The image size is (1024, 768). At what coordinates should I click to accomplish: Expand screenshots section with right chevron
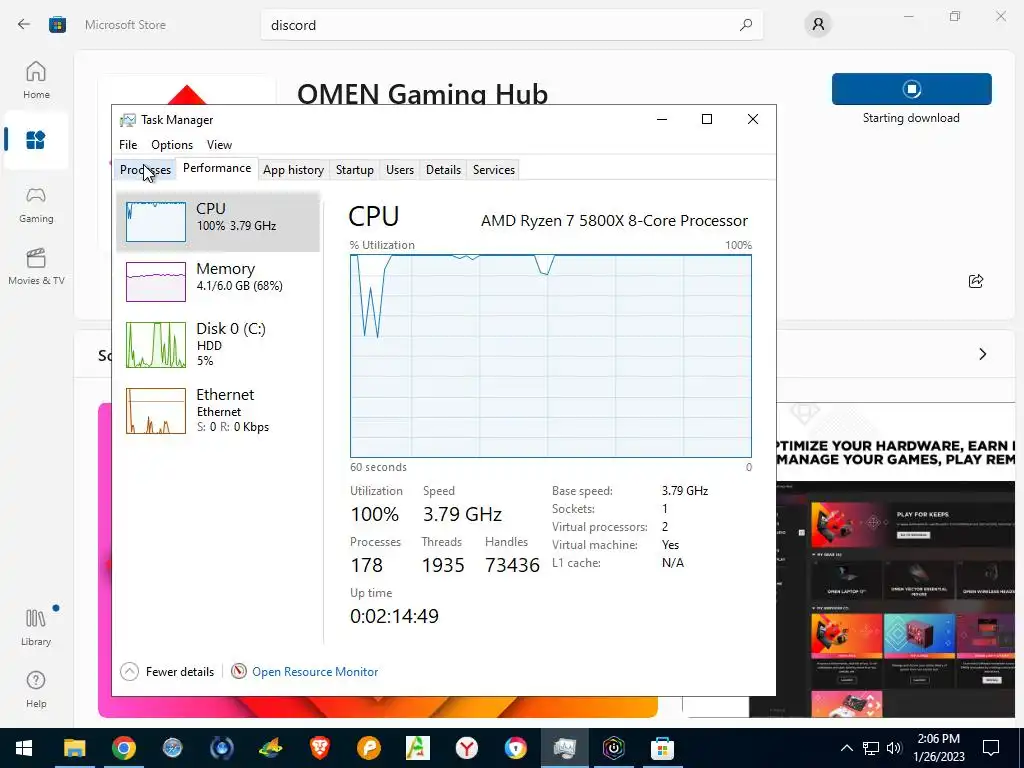tap(983, 354)
